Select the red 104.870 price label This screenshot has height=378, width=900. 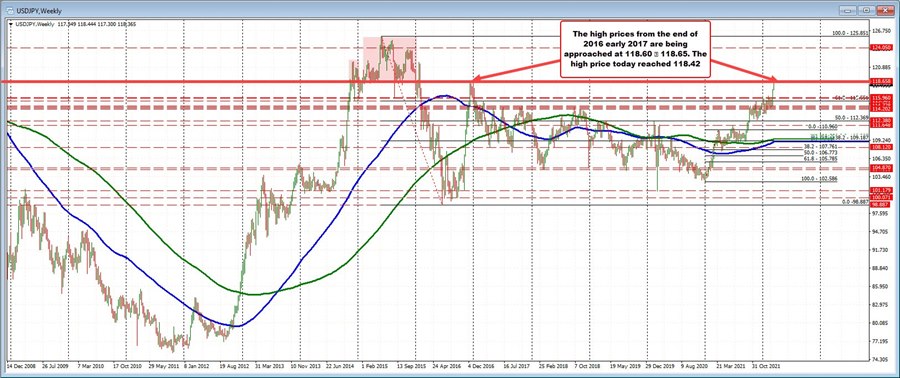point(880,168)
